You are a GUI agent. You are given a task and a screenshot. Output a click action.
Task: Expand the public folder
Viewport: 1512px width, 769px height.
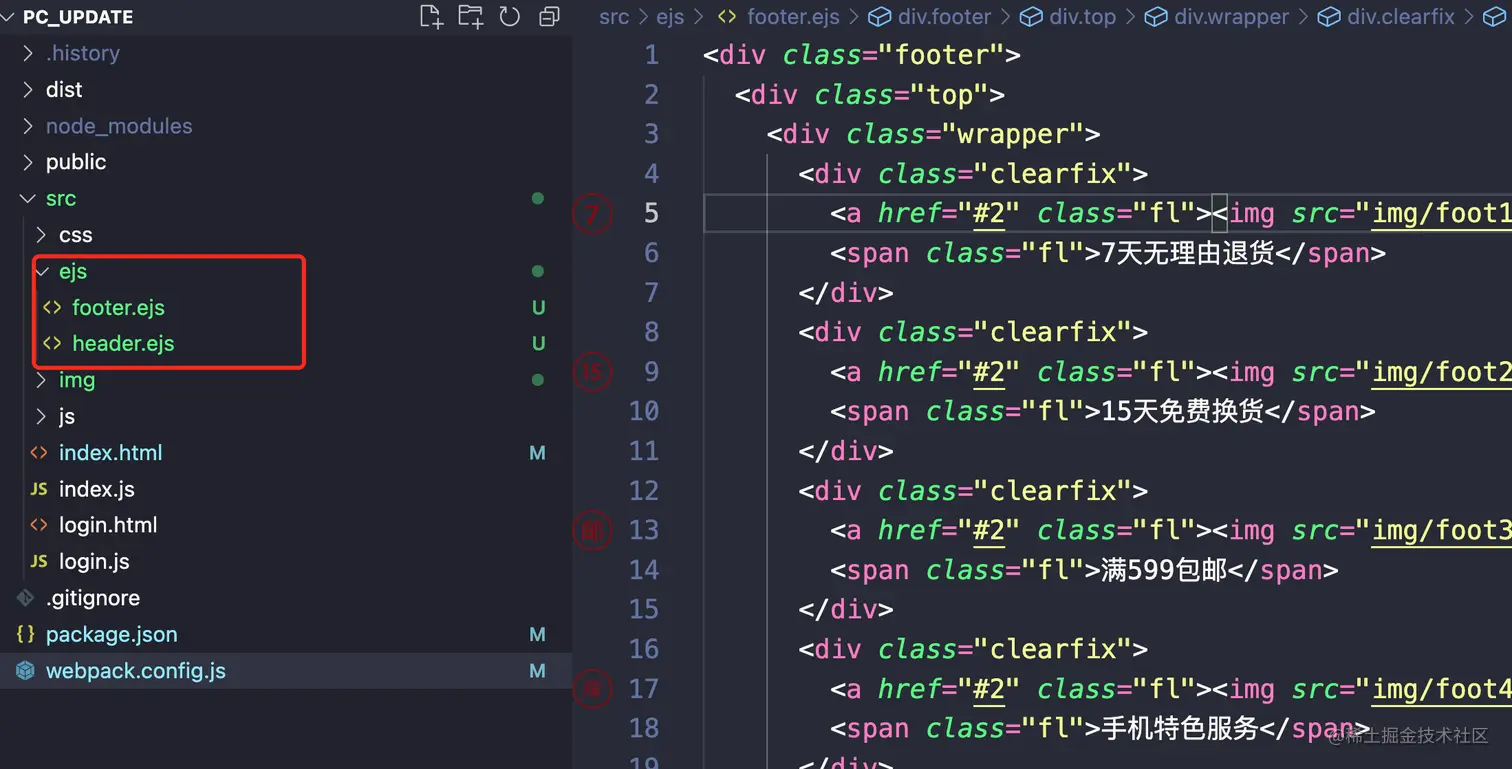(x=28, y=162)
